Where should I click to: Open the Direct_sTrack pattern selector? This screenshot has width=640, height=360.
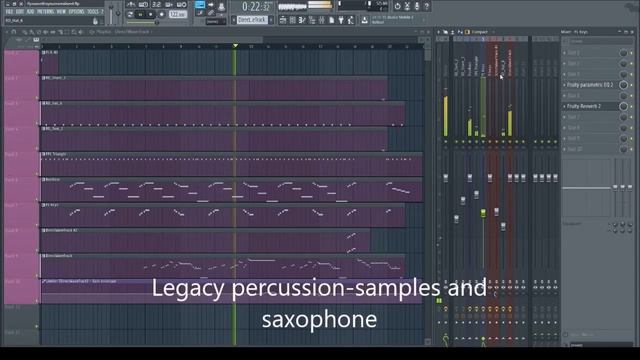[x=252, y=20]
